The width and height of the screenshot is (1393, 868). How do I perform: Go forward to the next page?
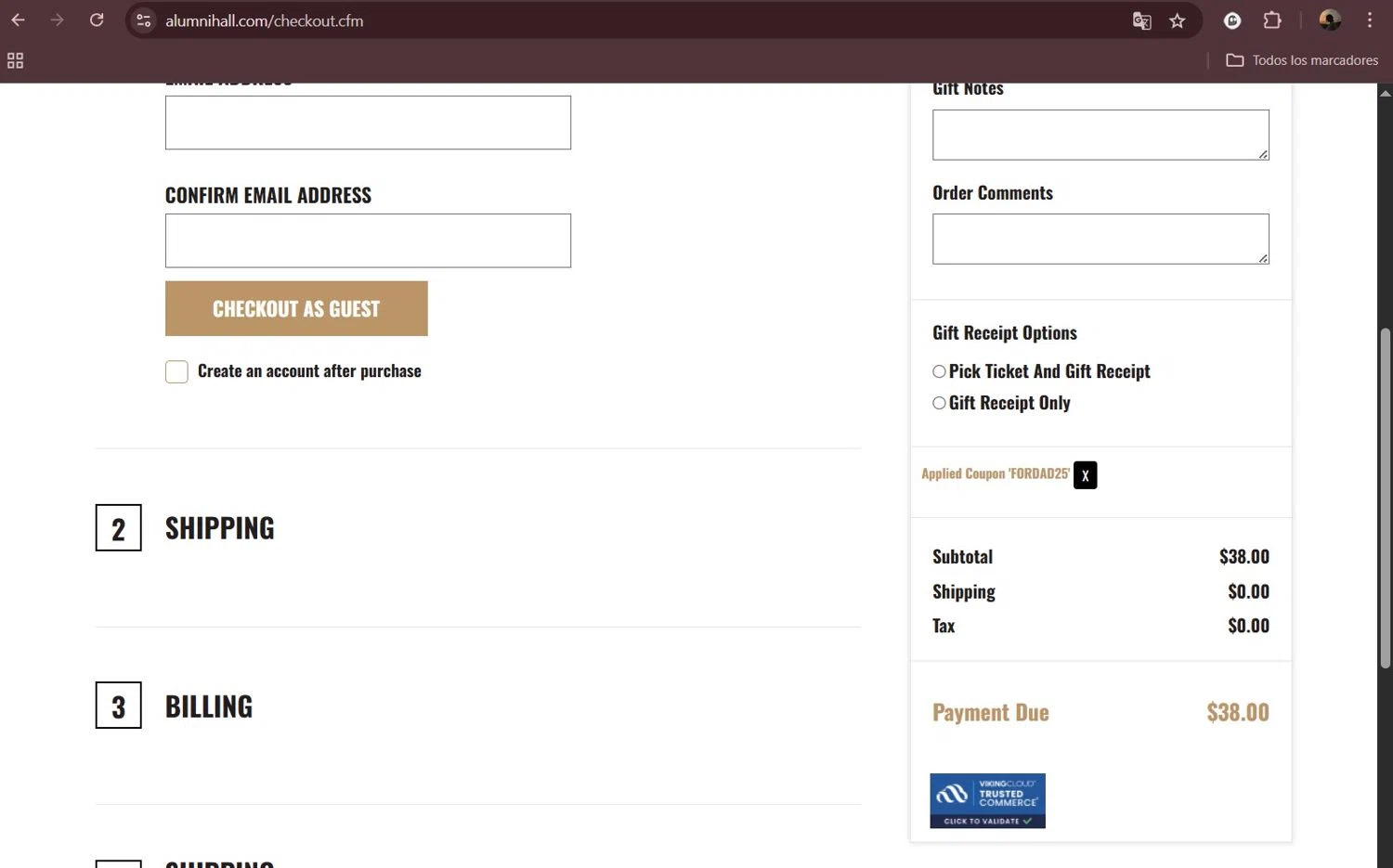click(58, 20)
